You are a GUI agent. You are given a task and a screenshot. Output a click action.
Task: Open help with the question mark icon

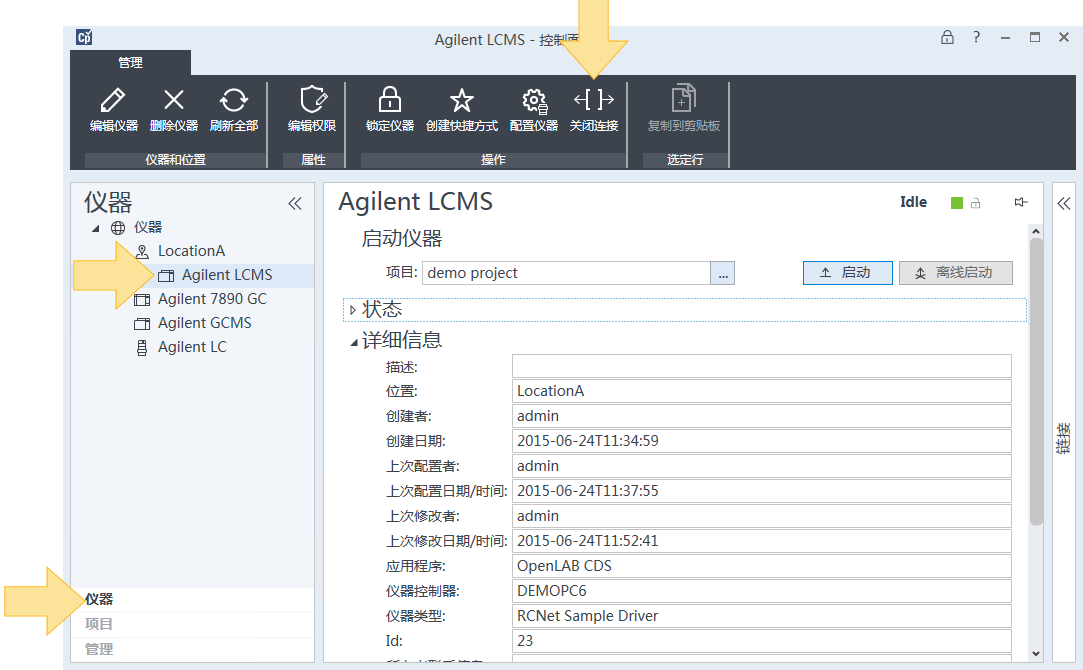coord(976,37)
